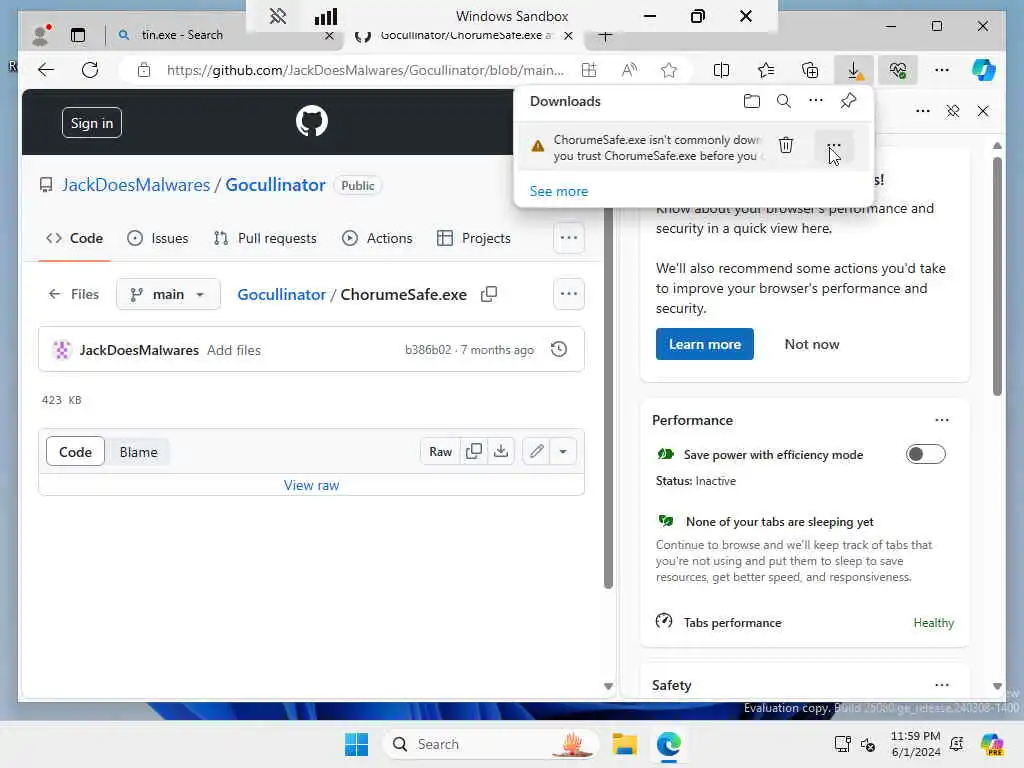Open Read aloud icon in address bar
This screenshot has height=768, width=1024.
click(x=629, y=70)
